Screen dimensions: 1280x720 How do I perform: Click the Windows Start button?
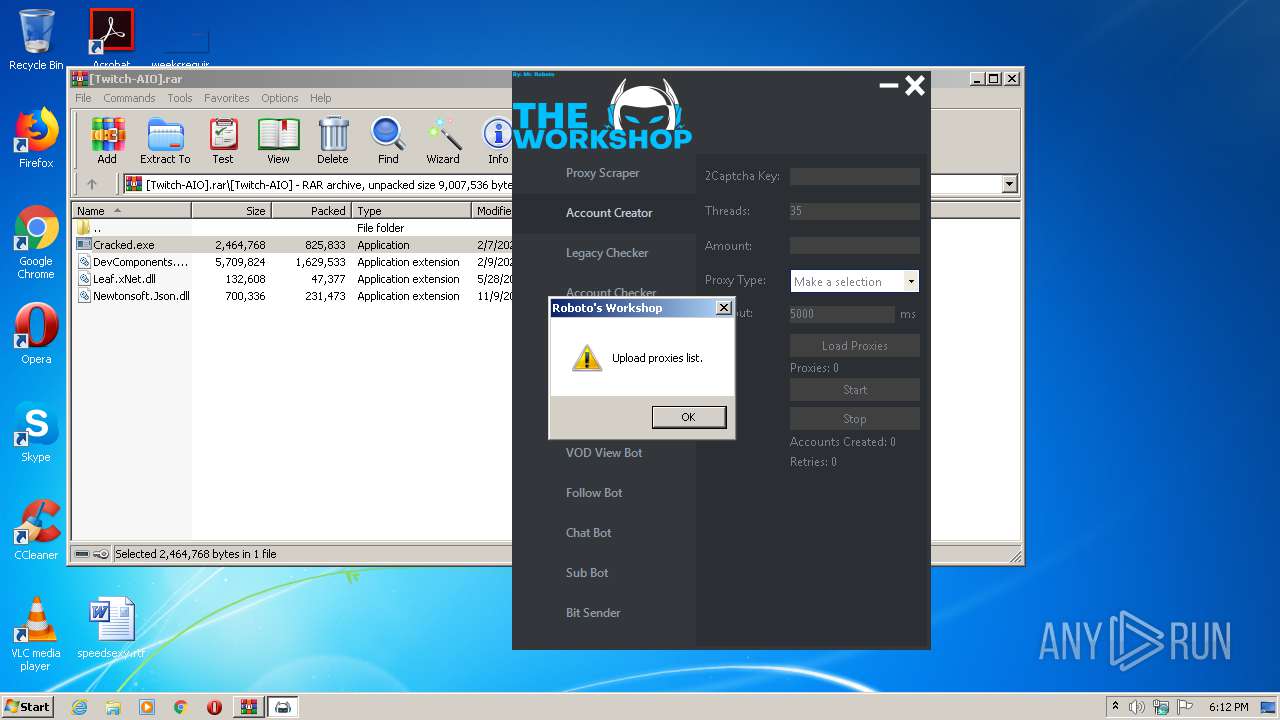coord(28,706)
